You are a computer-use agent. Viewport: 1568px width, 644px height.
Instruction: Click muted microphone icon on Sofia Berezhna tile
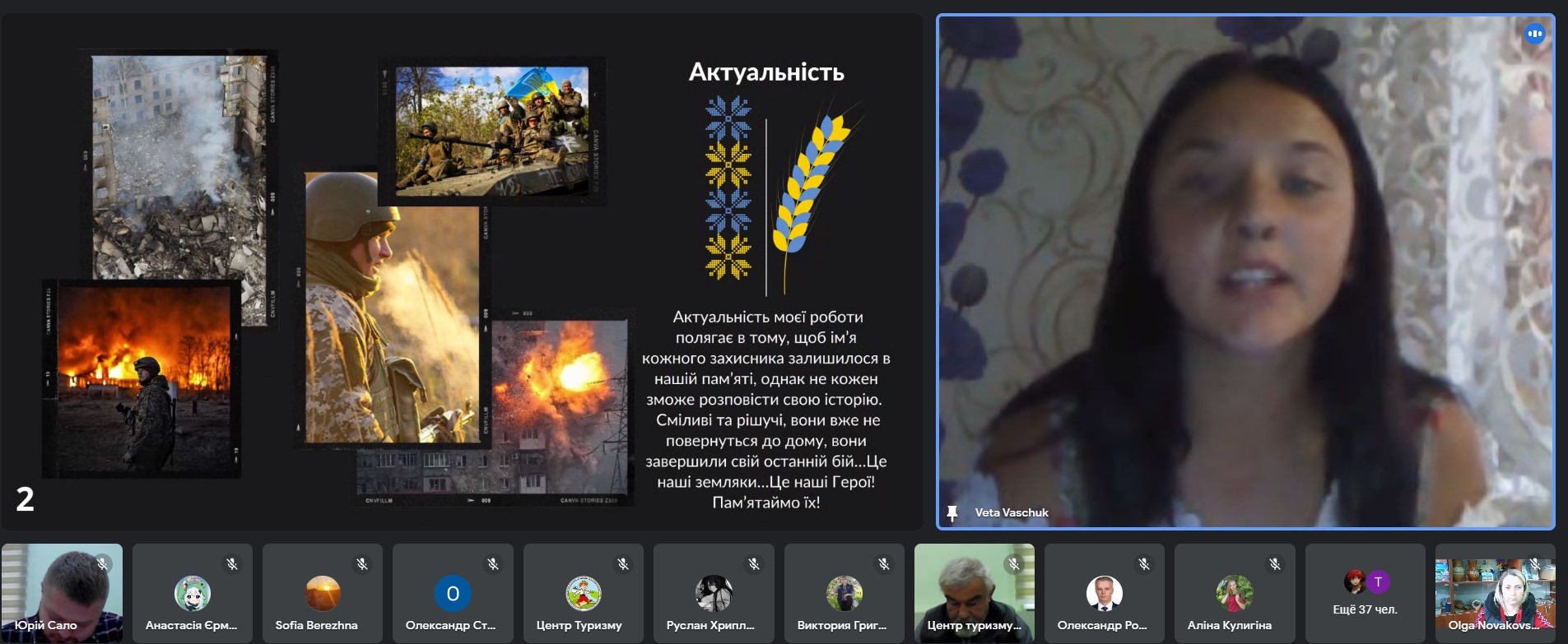point(362,564)
